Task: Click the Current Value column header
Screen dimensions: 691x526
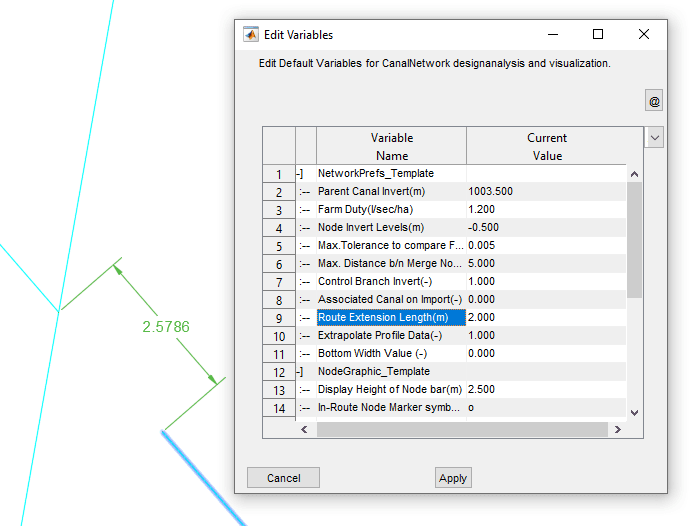Action: [546, 146]
